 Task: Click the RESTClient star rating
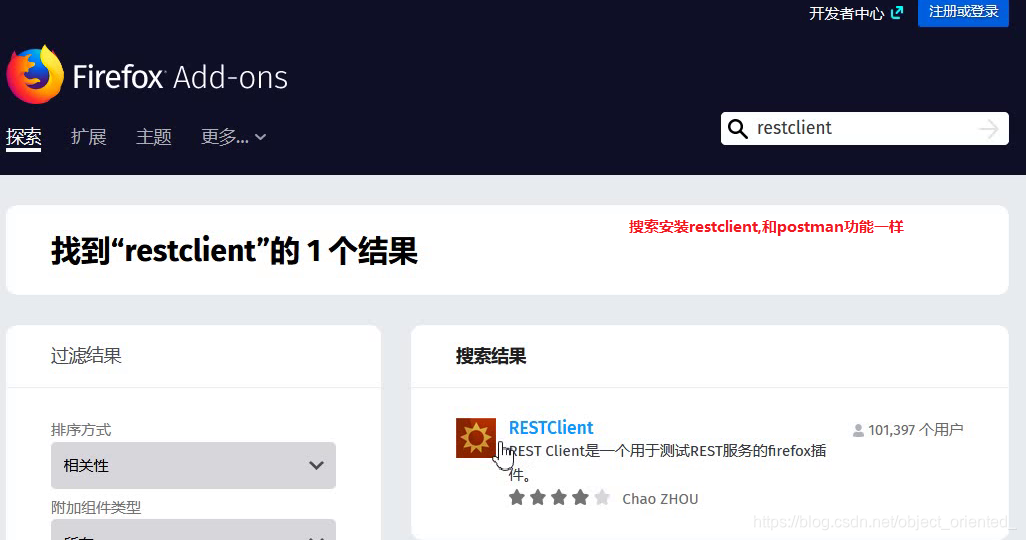pos(559,498)
